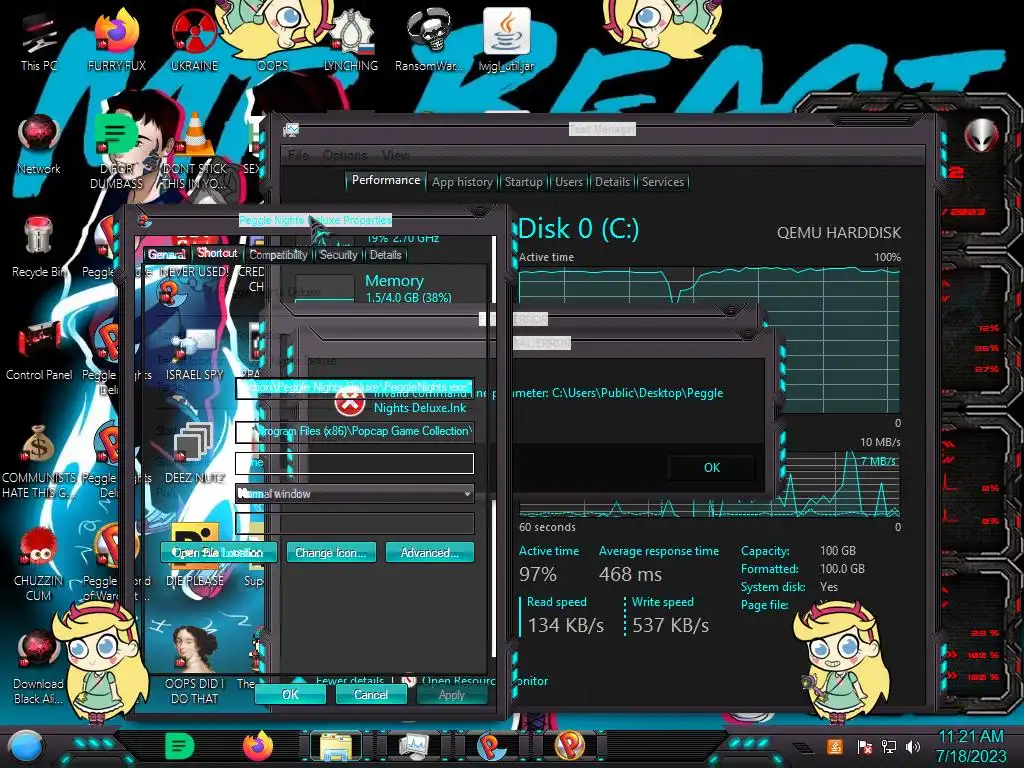Open the Shortcut tab in Properties

tap(217, 253)
